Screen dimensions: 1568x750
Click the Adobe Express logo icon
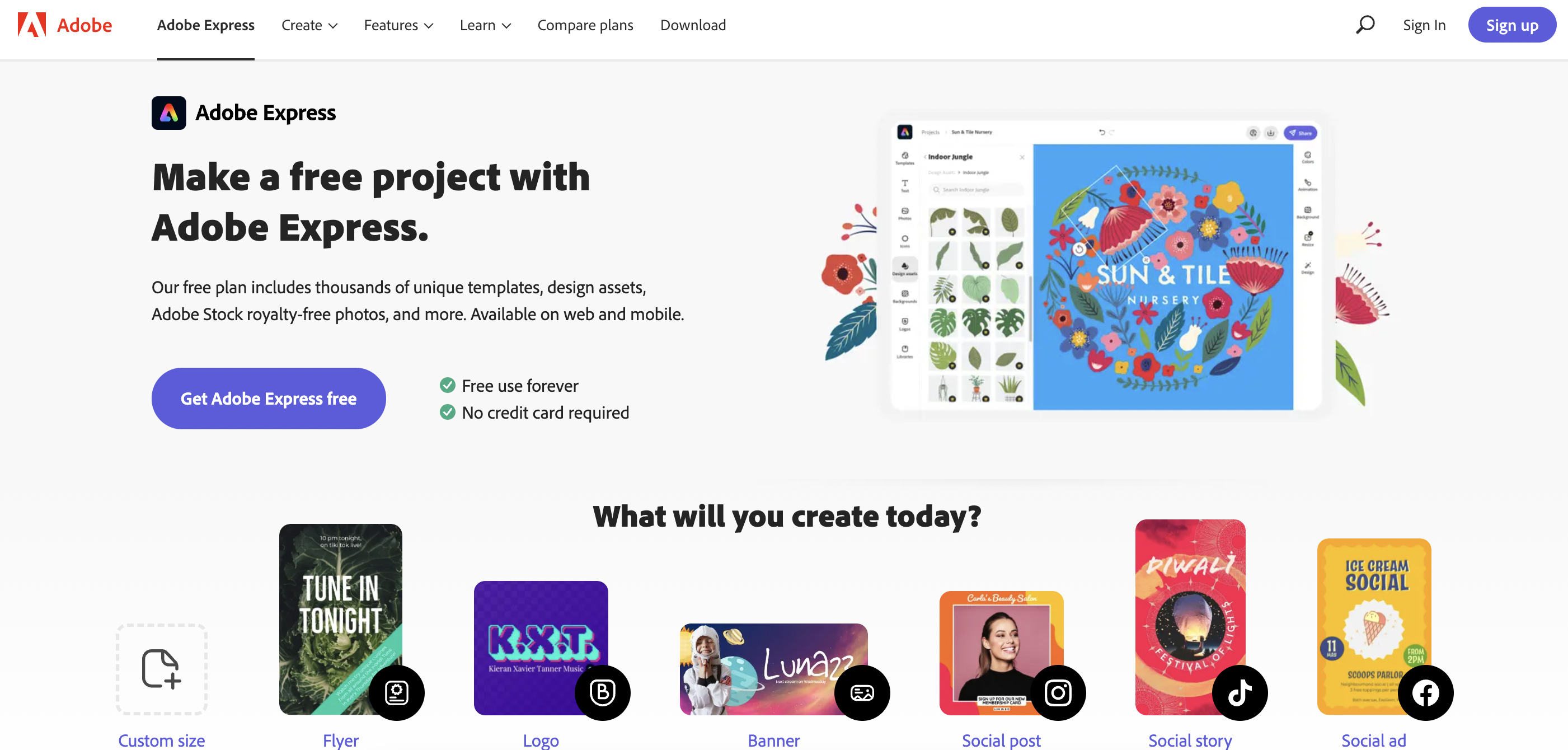[168, 112]
